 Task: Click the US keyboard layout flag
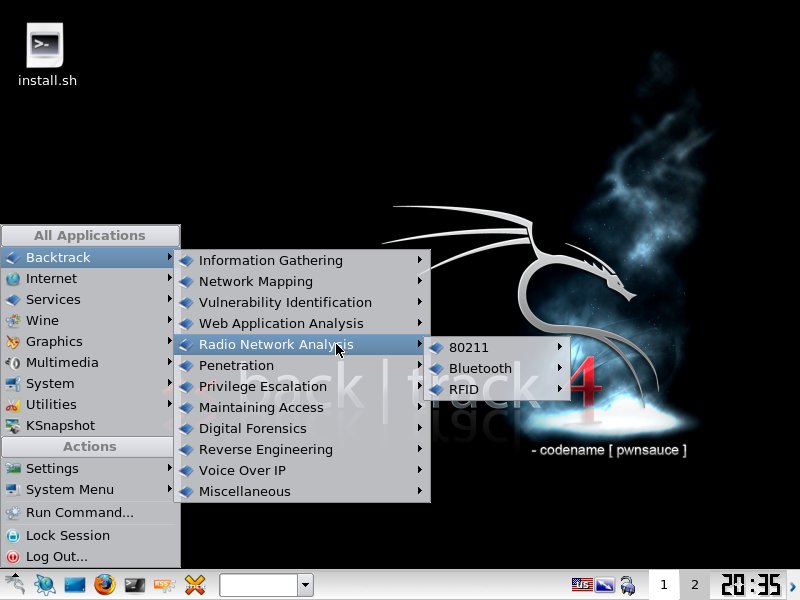pos(582,585)
